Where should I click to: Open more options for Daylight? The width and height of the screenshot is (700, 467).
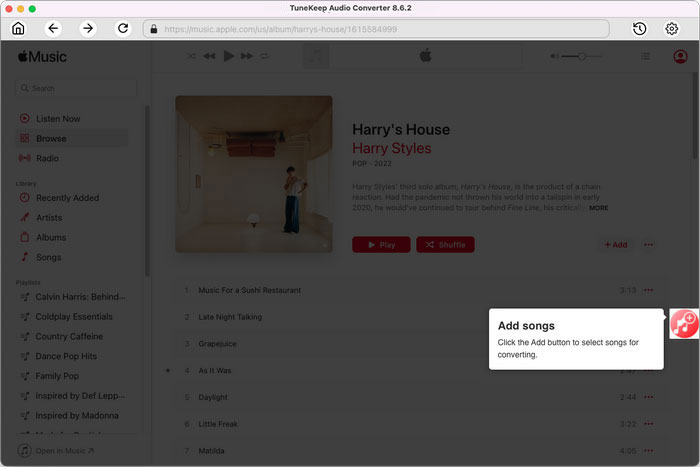[648, 397]
